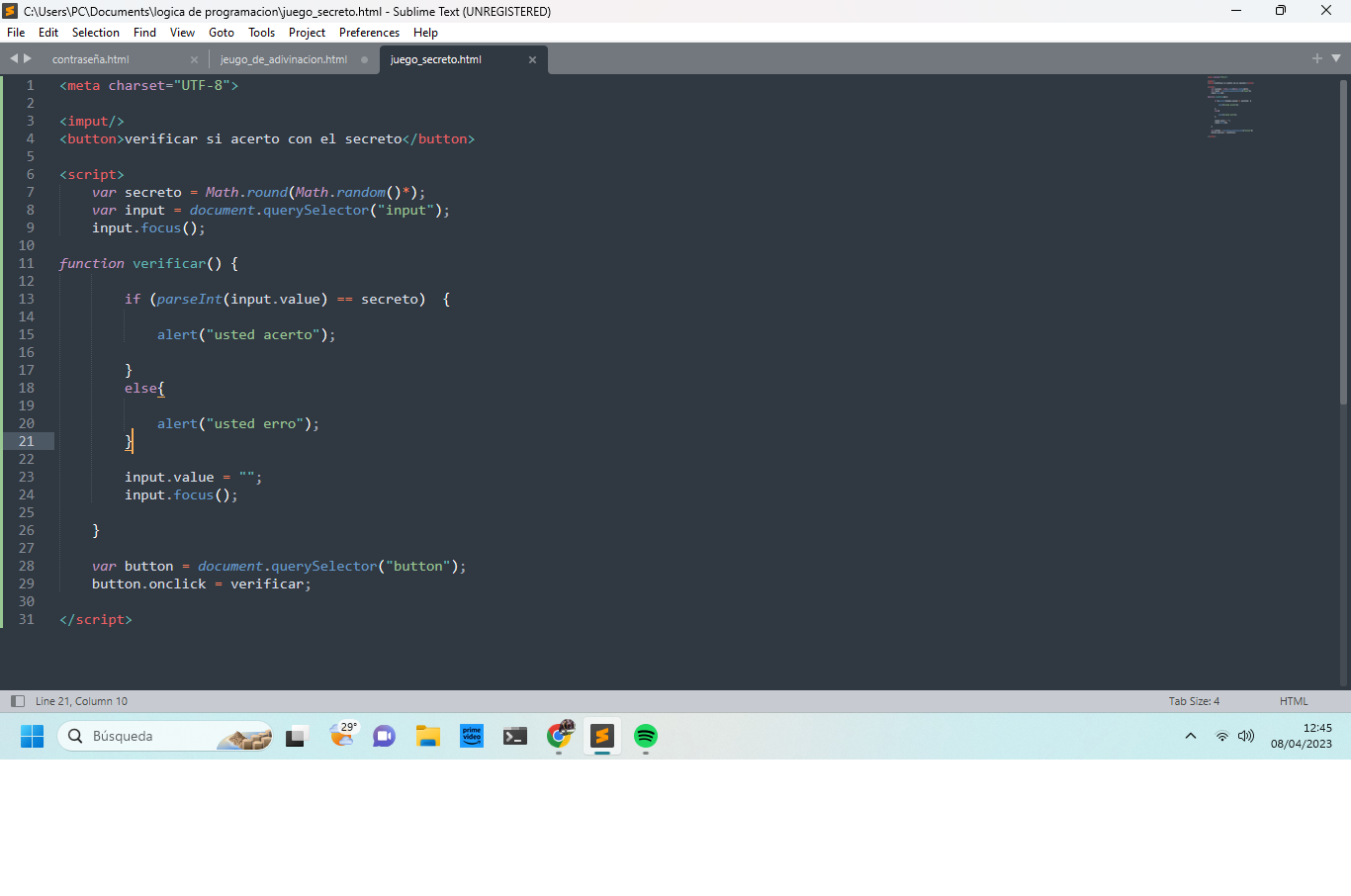Click unsaved dot on jeugo_de_adivinacion.html tab

[x=364, y=59]
